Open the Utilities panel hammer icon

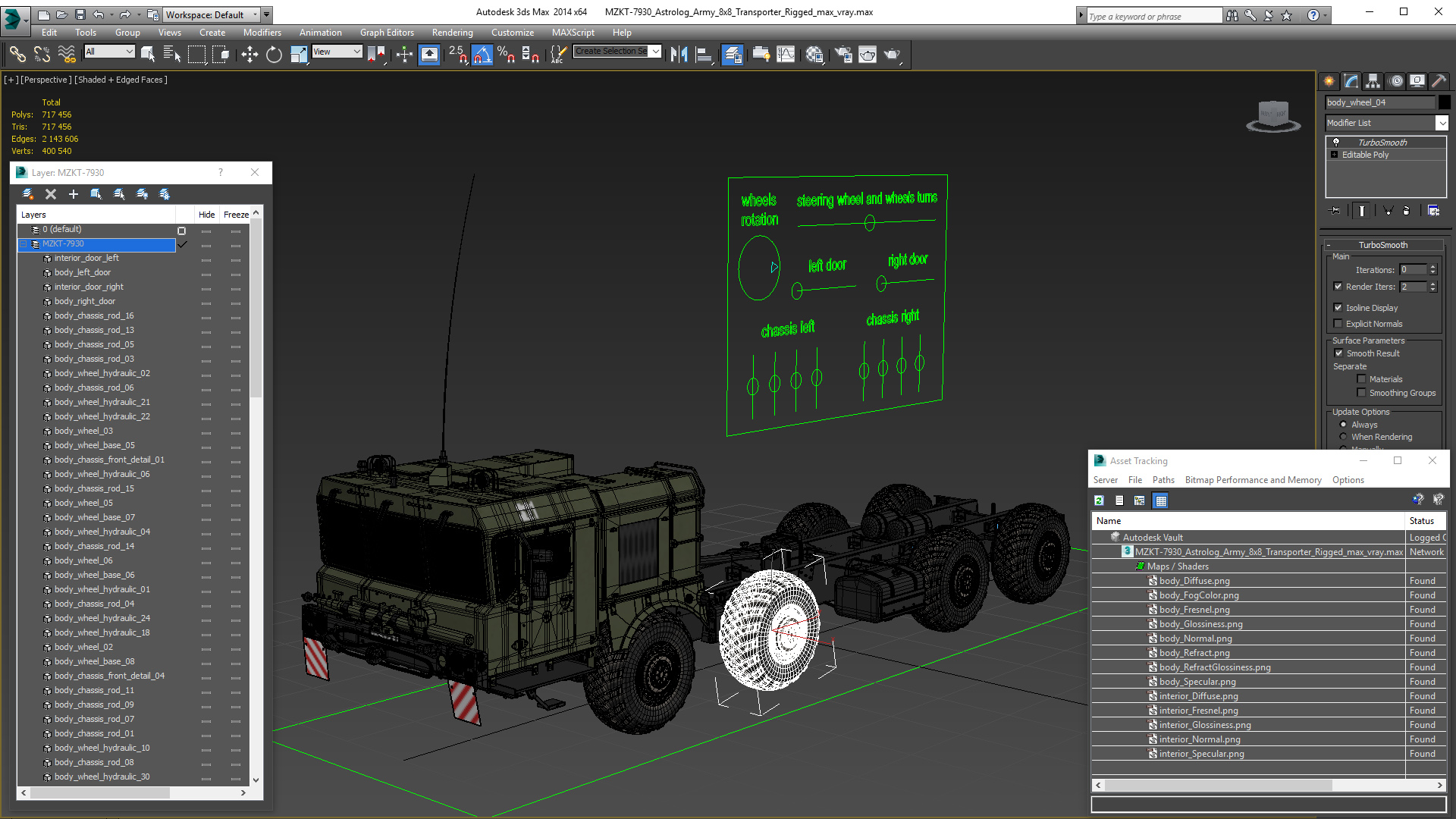point(1439,81)
